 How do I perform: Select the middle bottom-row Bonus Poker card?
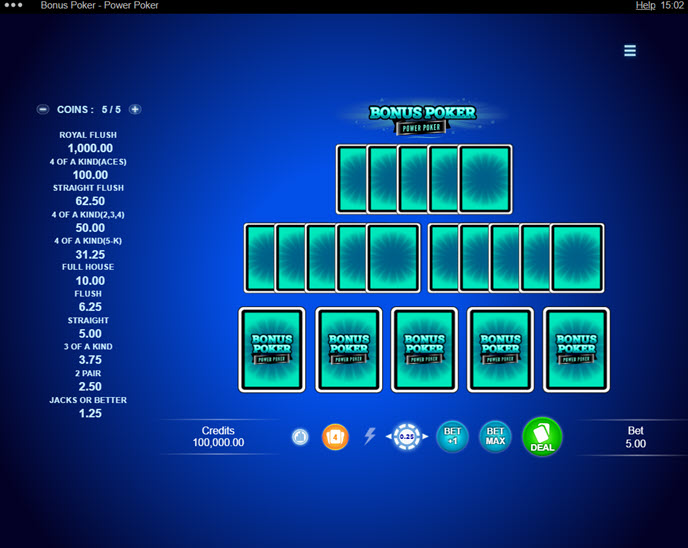click(x=424, y=349)
